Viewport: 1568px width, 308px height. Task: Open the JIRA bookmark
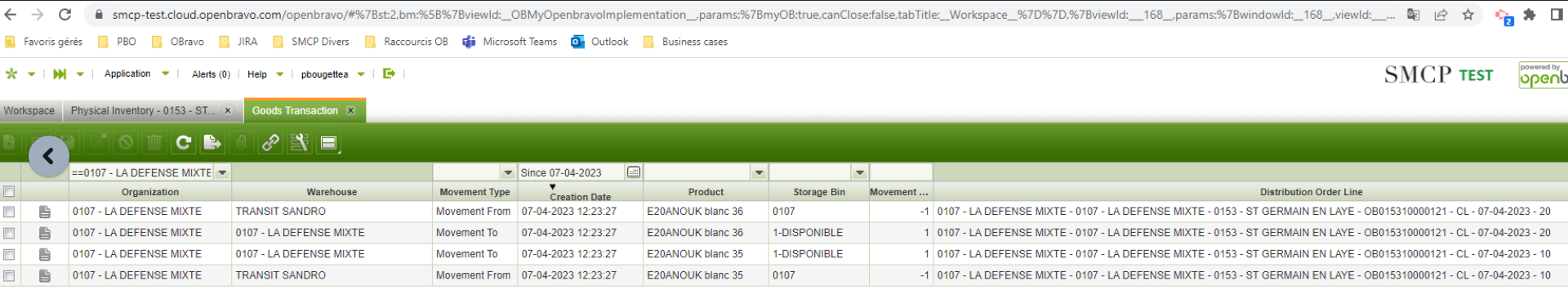(x=238, y=42)
